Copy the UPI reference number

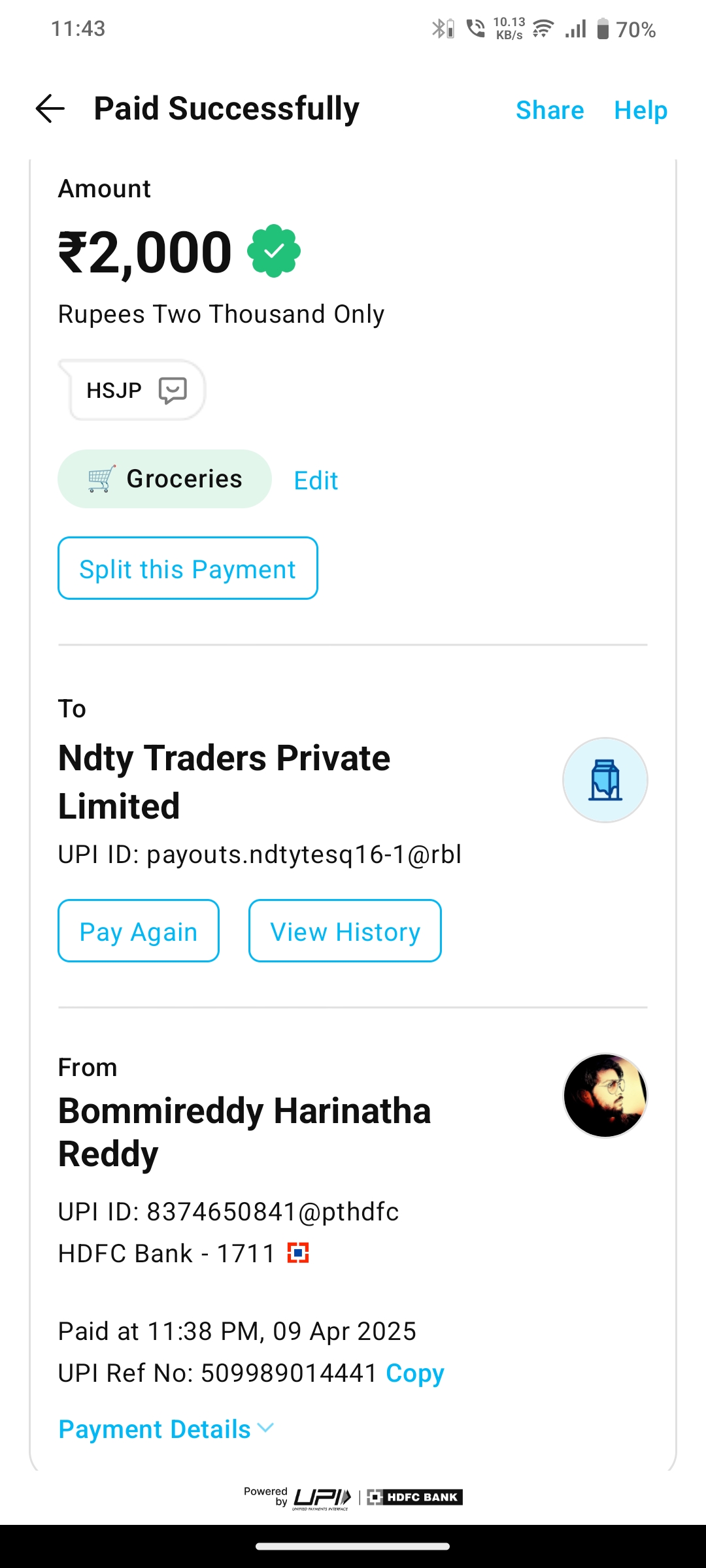click(x=415, y=1373)
